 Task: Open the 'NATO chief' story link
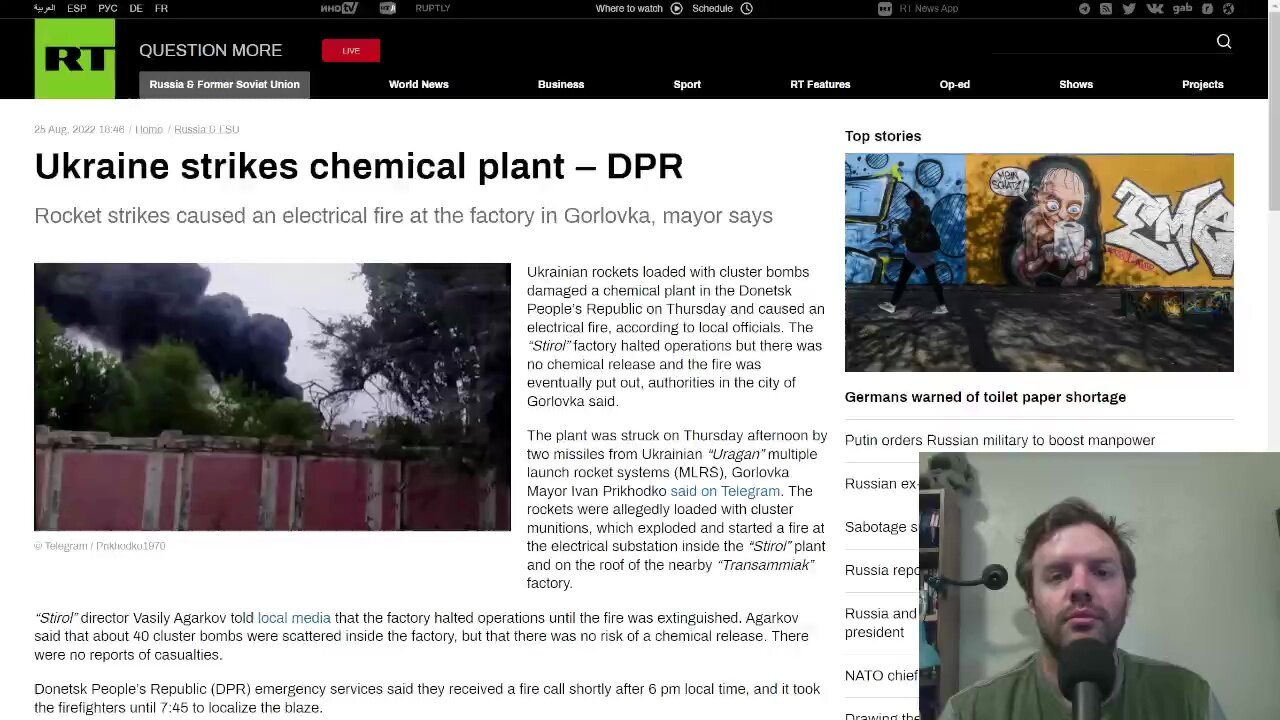click(x=881, y=676)
